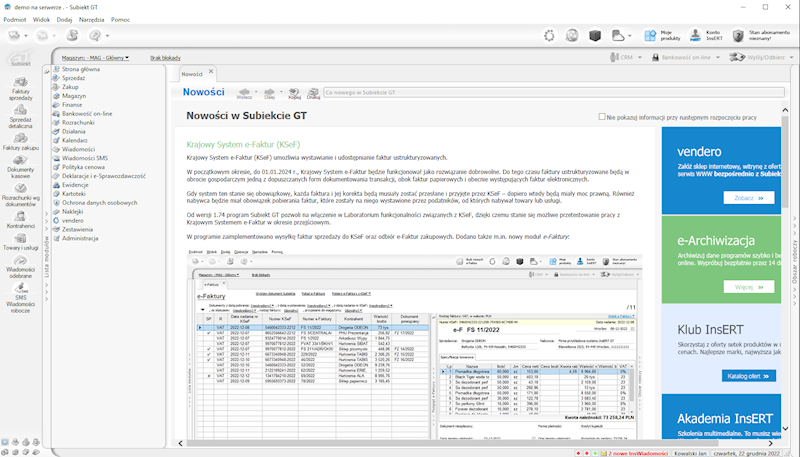The image size is (800, 457).
Task: Click the Krajowy System e-Faktur heading
Action: tap(243, 144)
